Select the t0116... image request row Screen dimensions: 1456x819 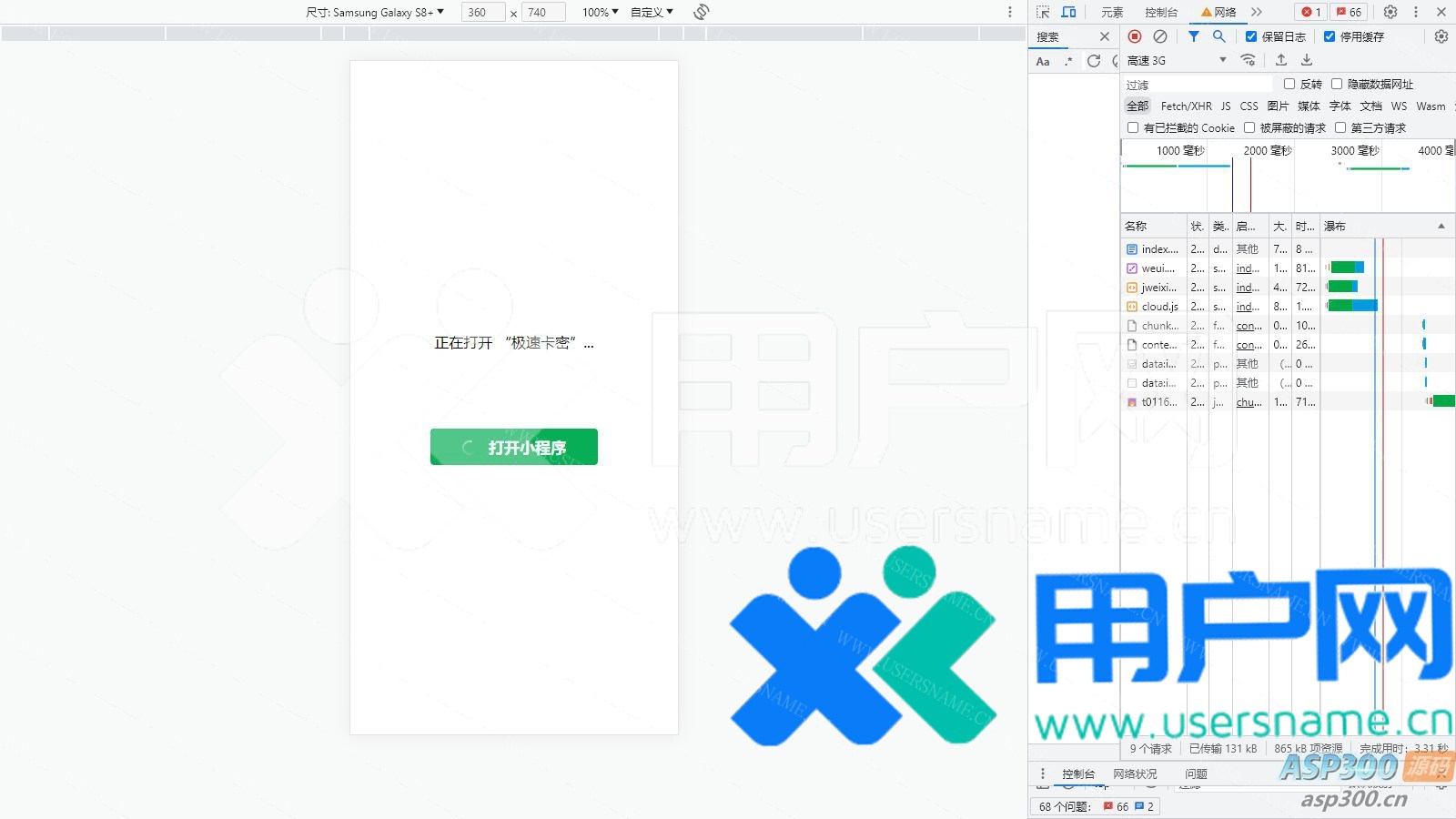click(x=1288, y=402)
